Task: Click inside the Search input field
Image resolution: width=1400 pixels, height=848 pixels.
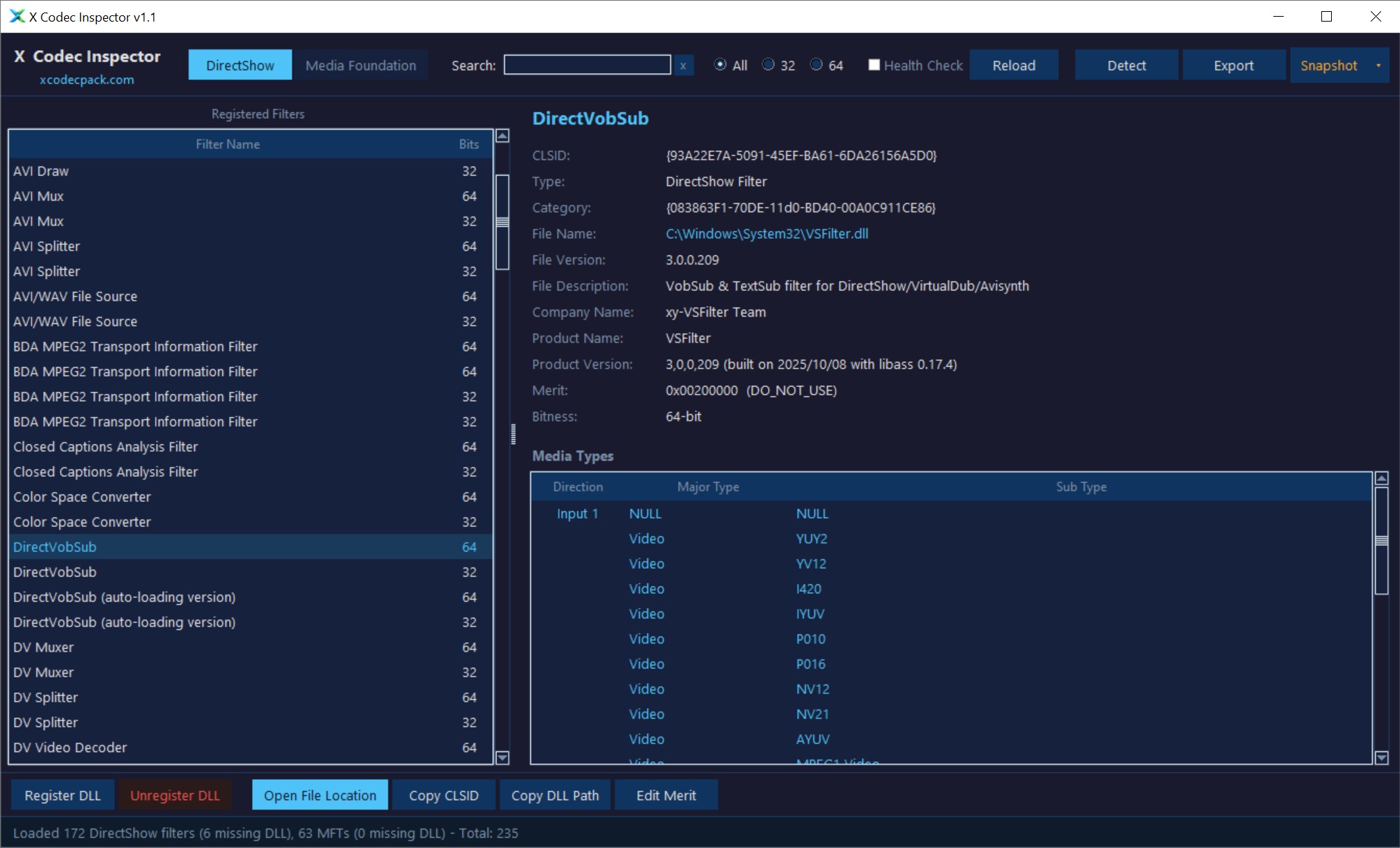Action: click(x=587, y=65)
